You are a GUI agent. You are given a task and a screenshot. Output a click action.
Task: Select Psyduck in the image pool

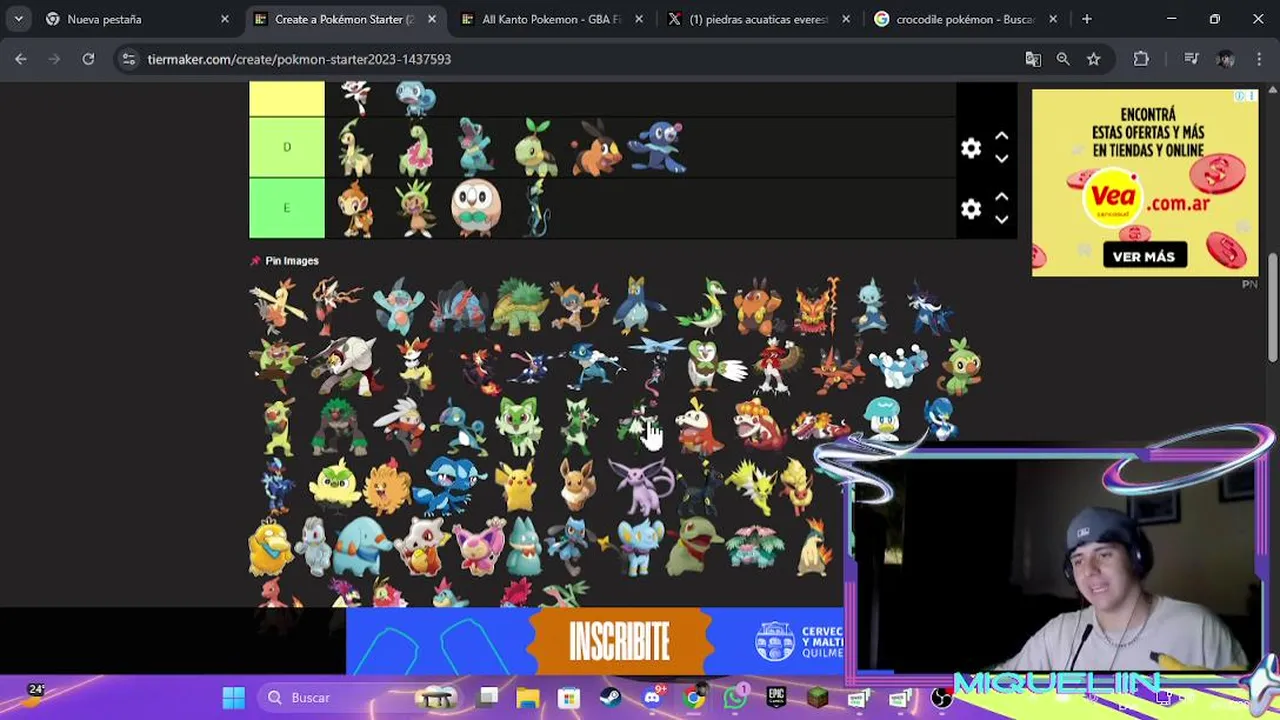[x=271, y=548]
